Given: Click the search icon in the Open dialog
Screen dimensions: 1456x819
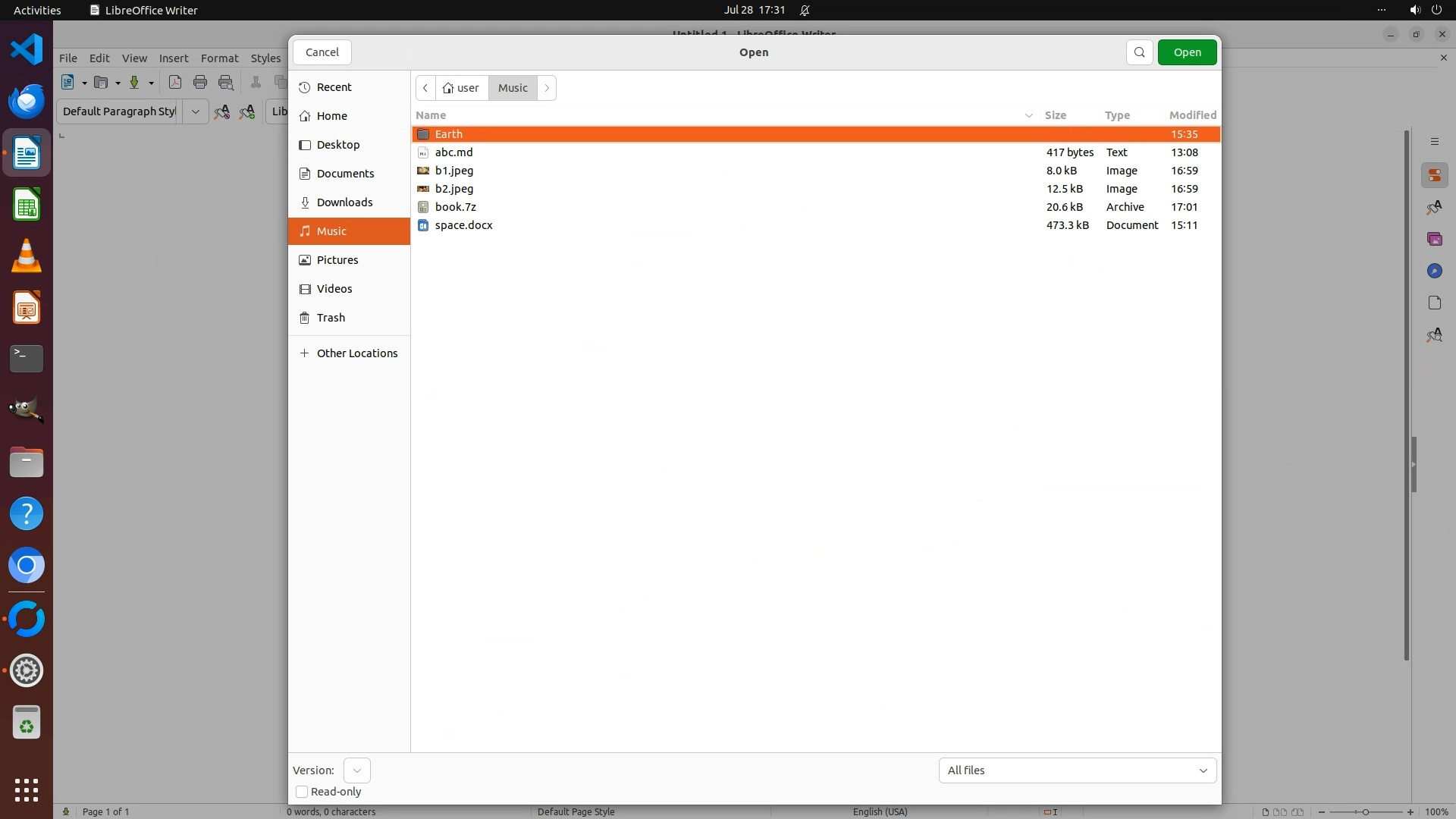Looking at the screenshot, I should pos(1139,52).
